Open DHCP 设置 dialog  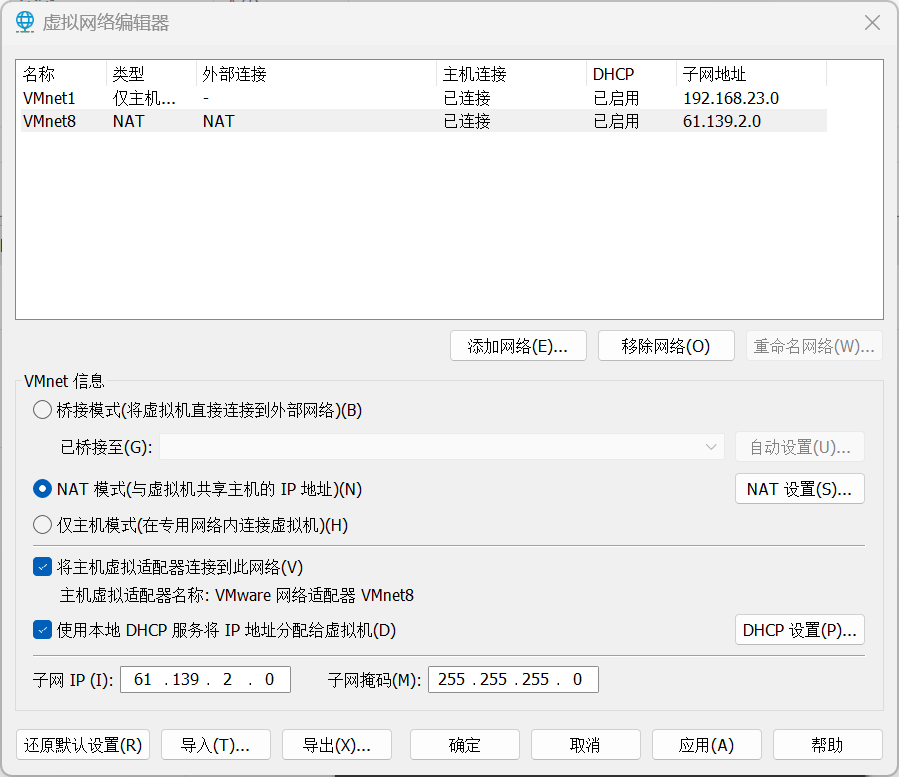(x=799, y=630)
